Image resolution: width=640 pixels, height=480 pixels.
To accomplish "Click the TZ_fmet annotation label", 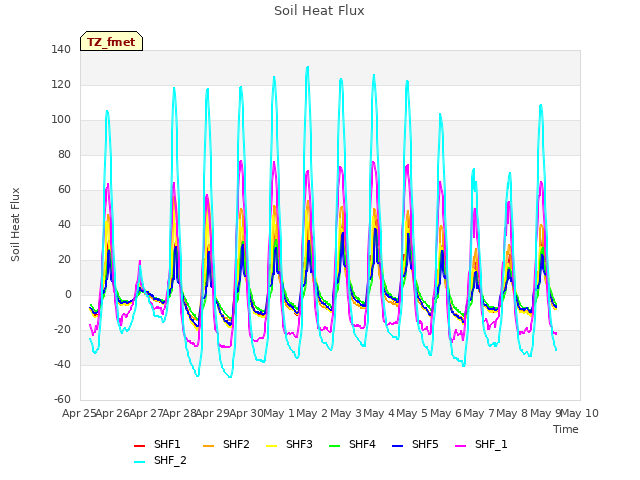I will [111, 42].
